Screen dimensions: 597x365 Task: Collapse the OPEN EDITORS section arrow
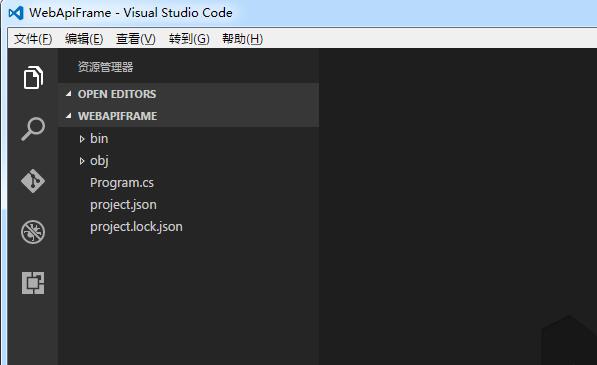tap(69, 94)
